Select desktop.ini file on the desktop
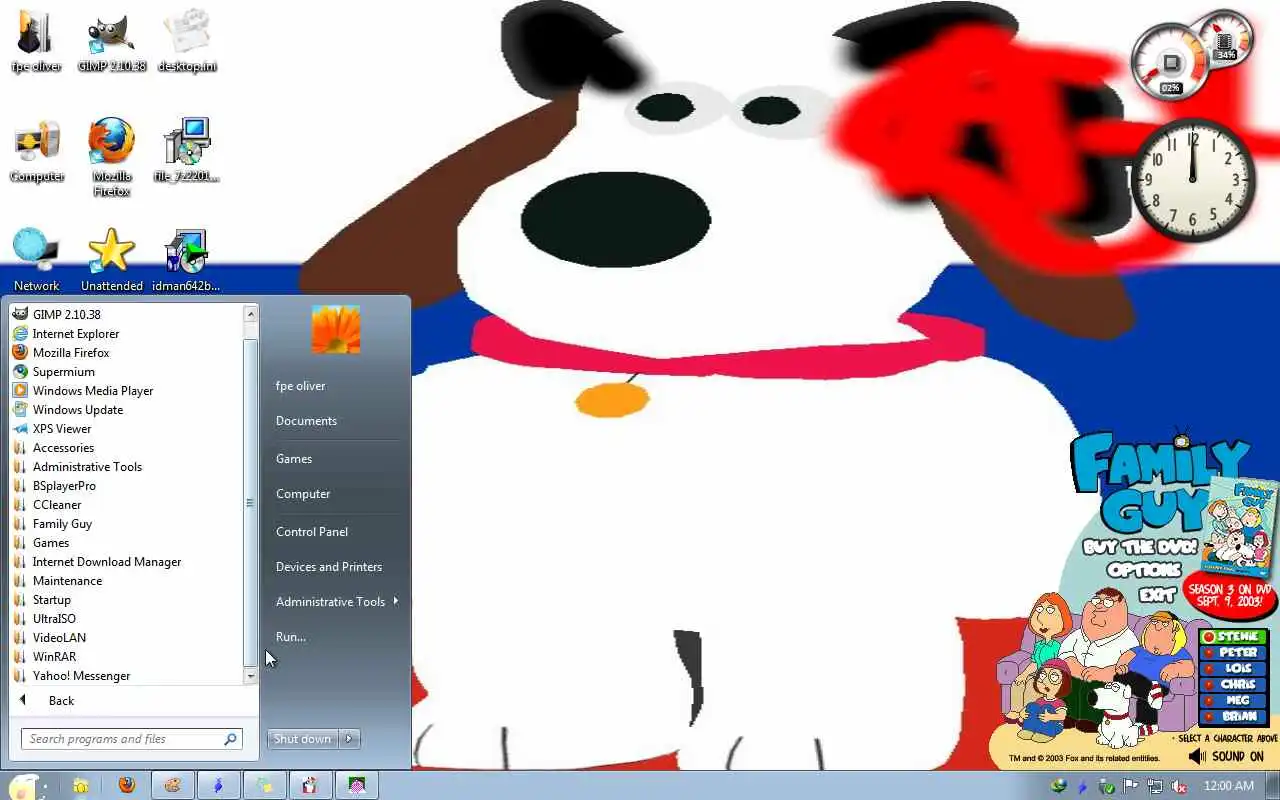Screen dimensions: 1280x800 (x=187, y=41)
